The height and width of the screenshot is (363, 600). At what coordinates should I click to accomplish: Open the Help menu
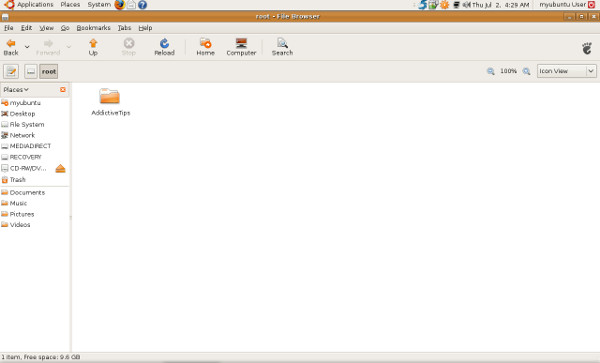click(x=145, y=28)
